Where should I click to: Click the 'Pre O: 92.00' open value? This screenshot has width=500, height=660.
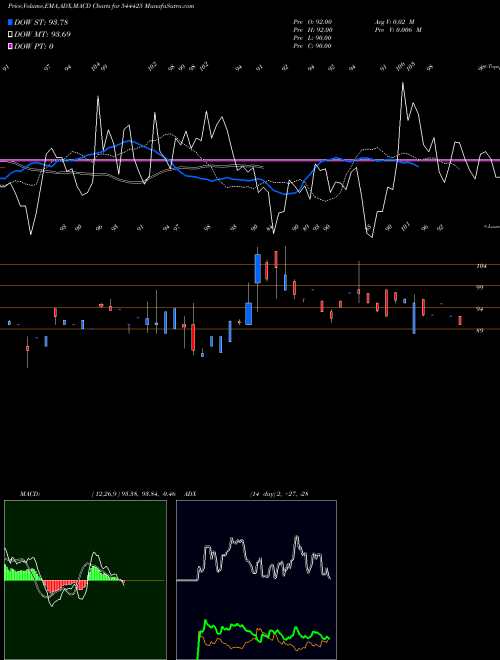[313, 22]
